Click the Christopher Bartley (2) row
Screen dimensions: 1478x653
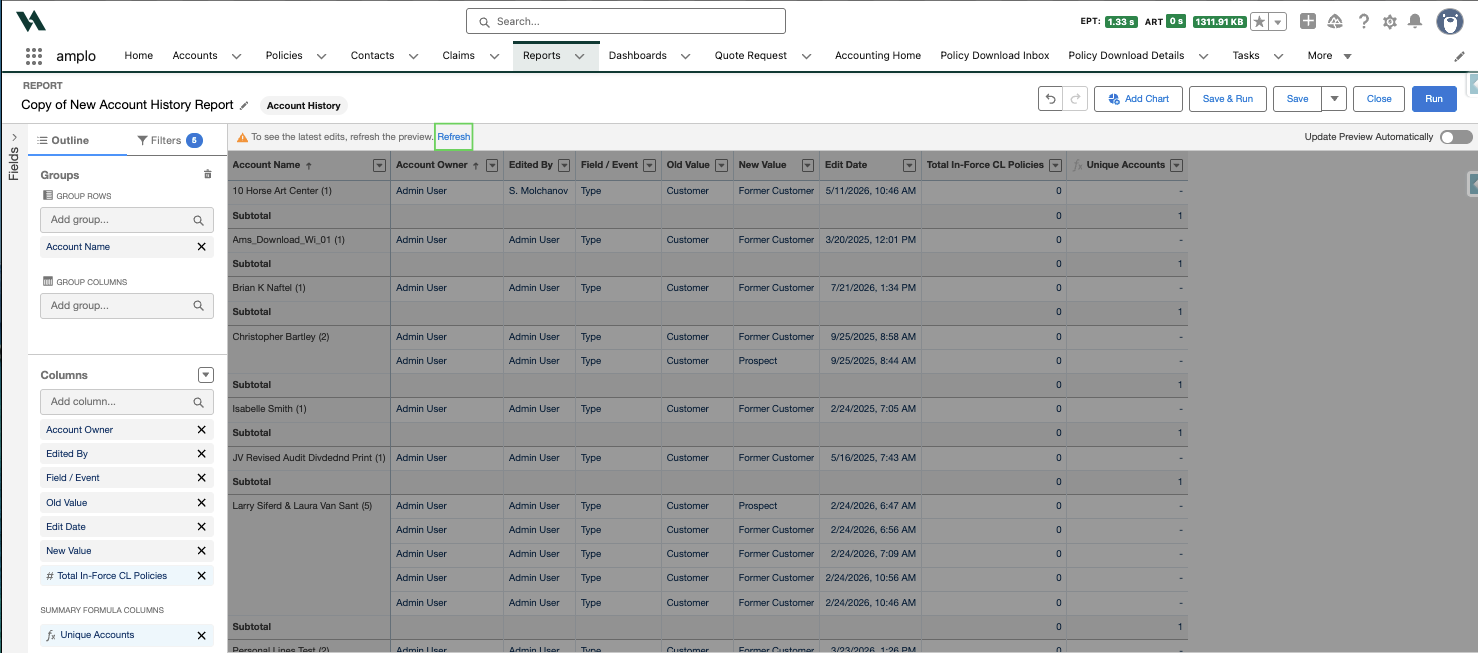point(280,337)
